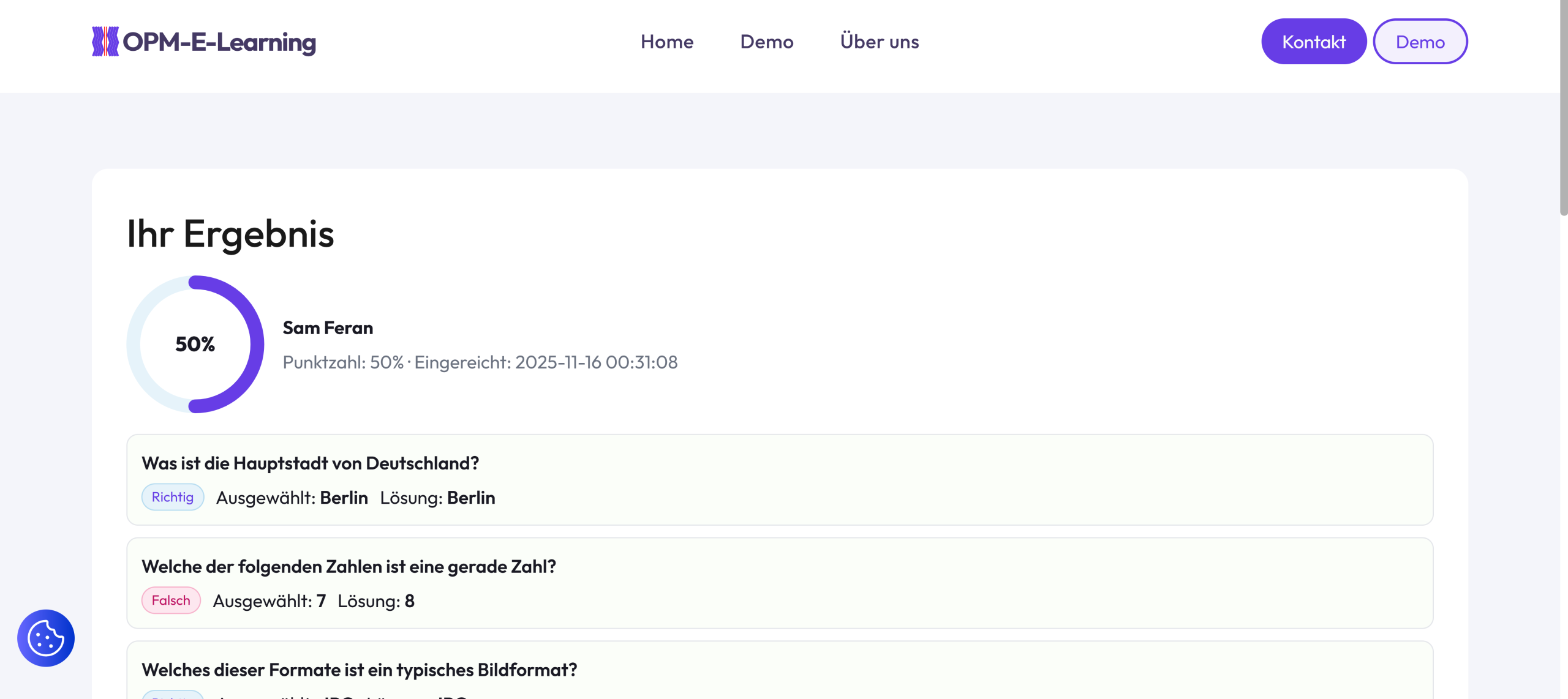Click the Ihr Ergebnis heading
This screenshot has height=699, width=1568.
(x=230, y=234)
